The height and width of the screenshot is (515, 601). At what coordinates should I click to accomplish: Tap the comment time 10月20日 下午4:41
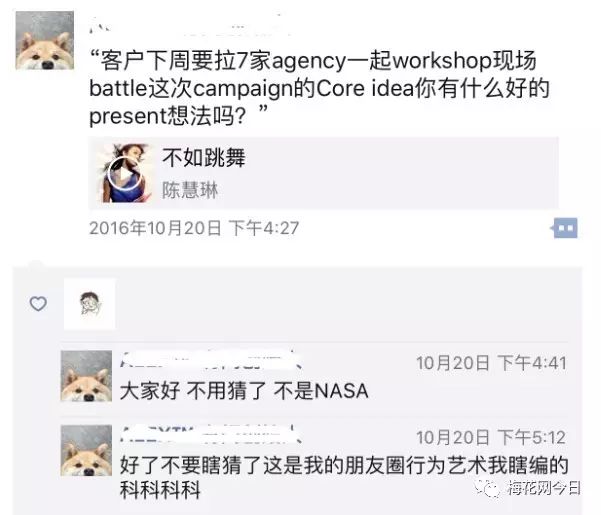491,362
